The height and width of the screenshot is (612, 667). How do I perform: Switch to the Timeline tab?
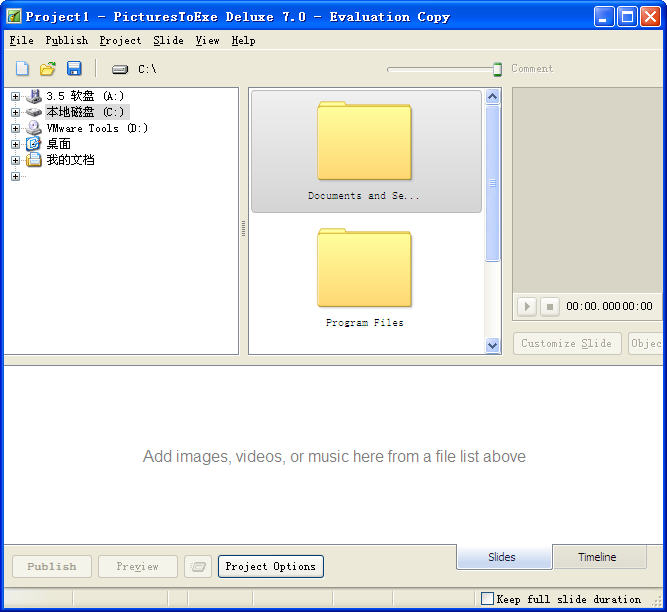coord(599,557)
